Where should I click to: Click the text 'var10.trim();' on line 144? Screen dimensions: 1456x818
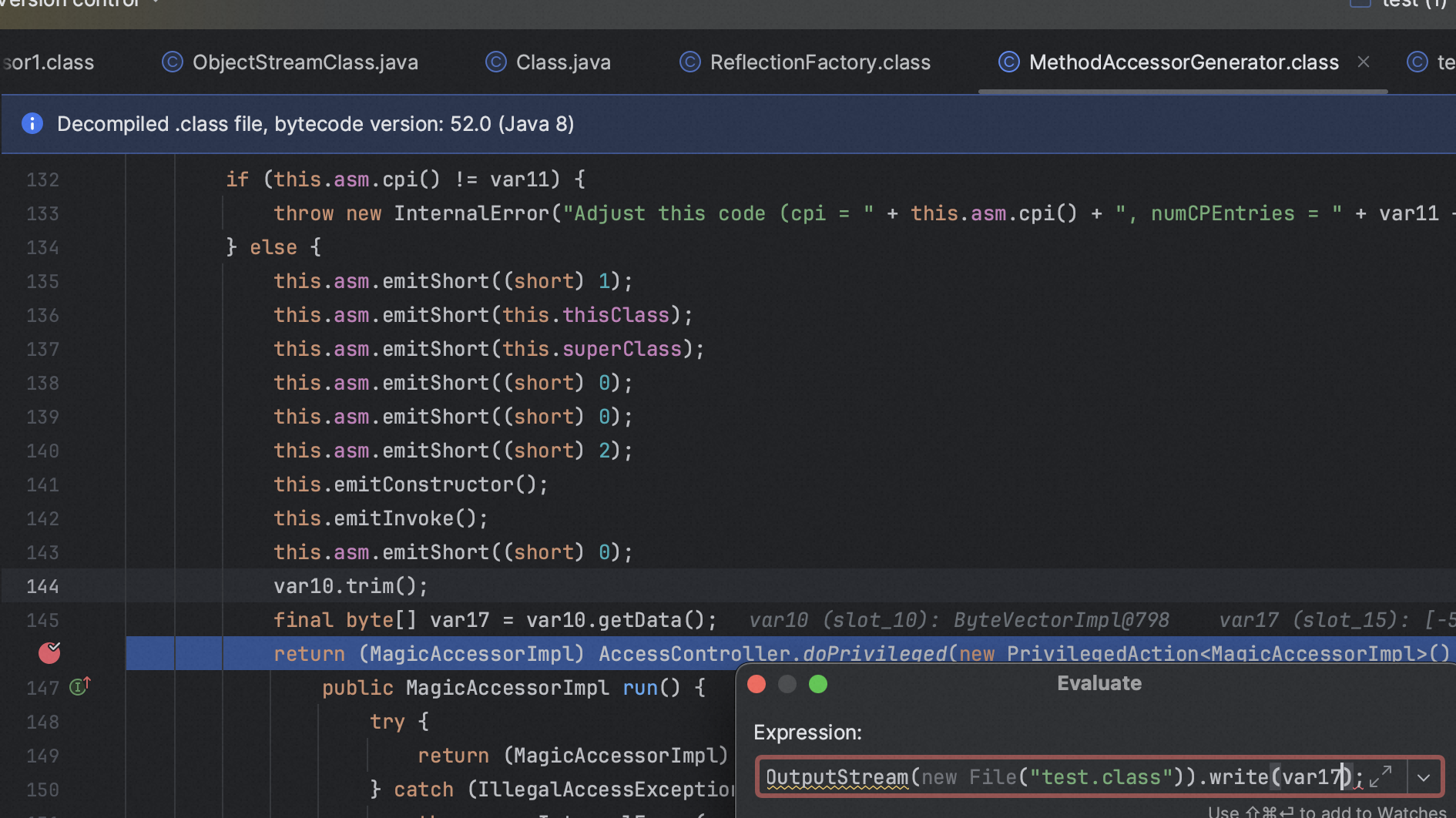pyautogui.click(x=351, y=586)
